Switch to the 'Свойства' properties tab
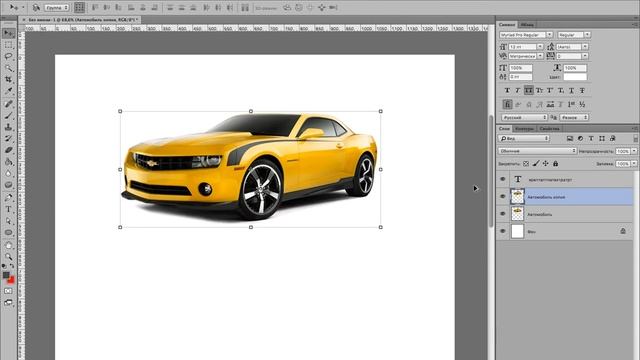Viewport: 640px width, 360px height. [549, 129]
